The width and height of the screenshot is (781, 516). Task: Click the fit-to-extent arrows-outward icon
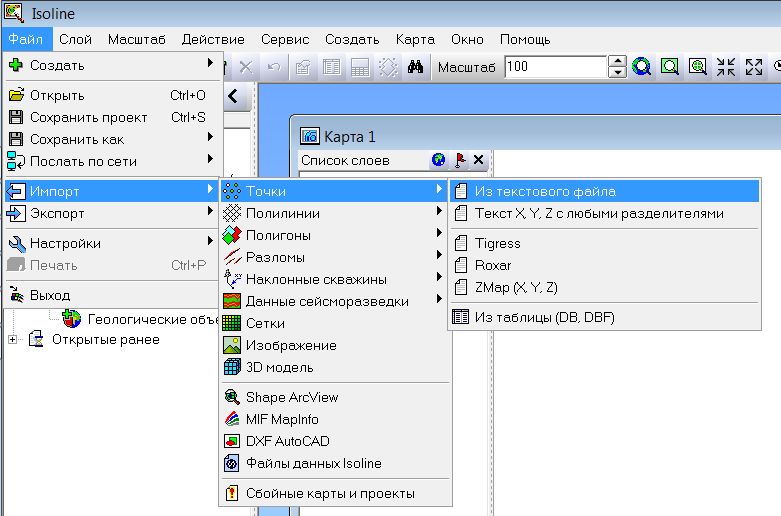[754, 66]
